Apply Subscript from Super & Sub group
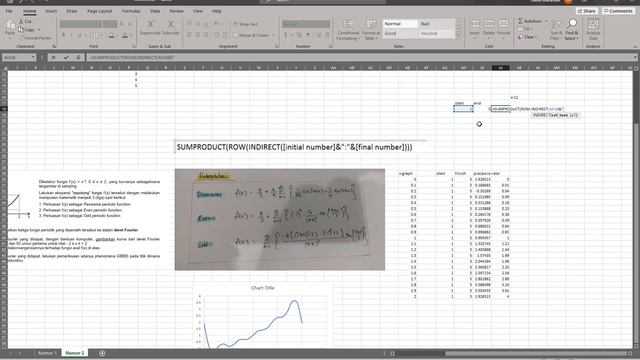The height and width of the screenshot is (360, 640). (x=171, y=27)
